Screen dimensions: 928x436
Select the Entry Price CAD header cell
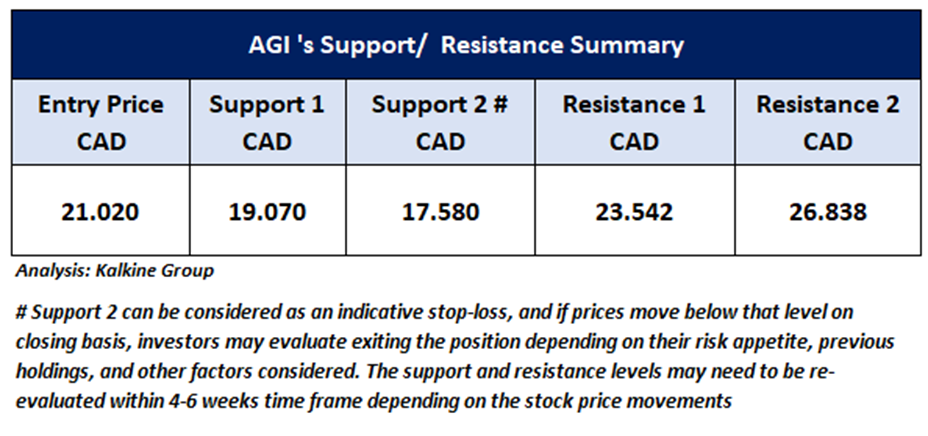(100, 121)
